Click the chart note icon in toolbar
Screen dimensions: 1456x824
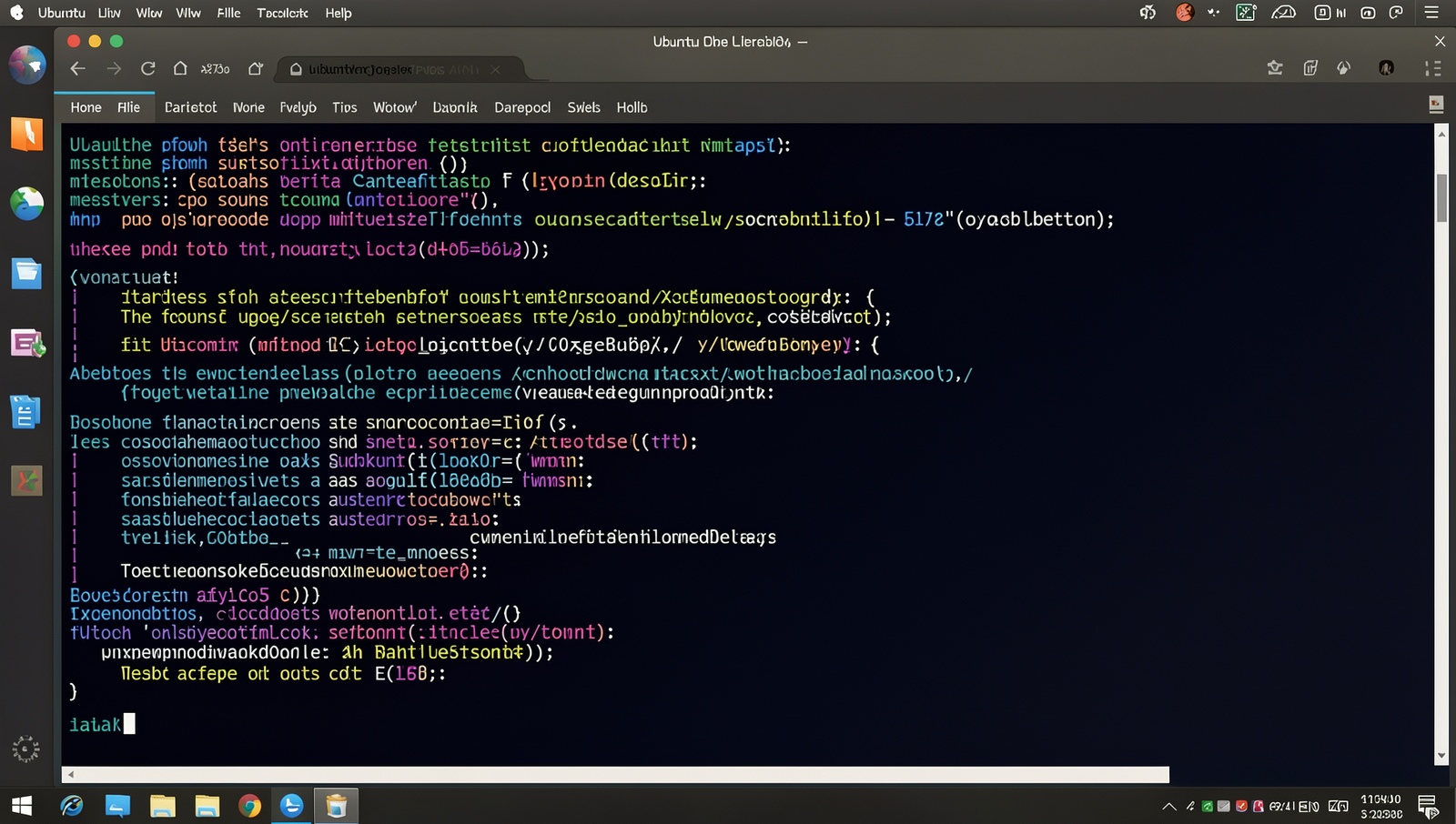pos(1310,68)
